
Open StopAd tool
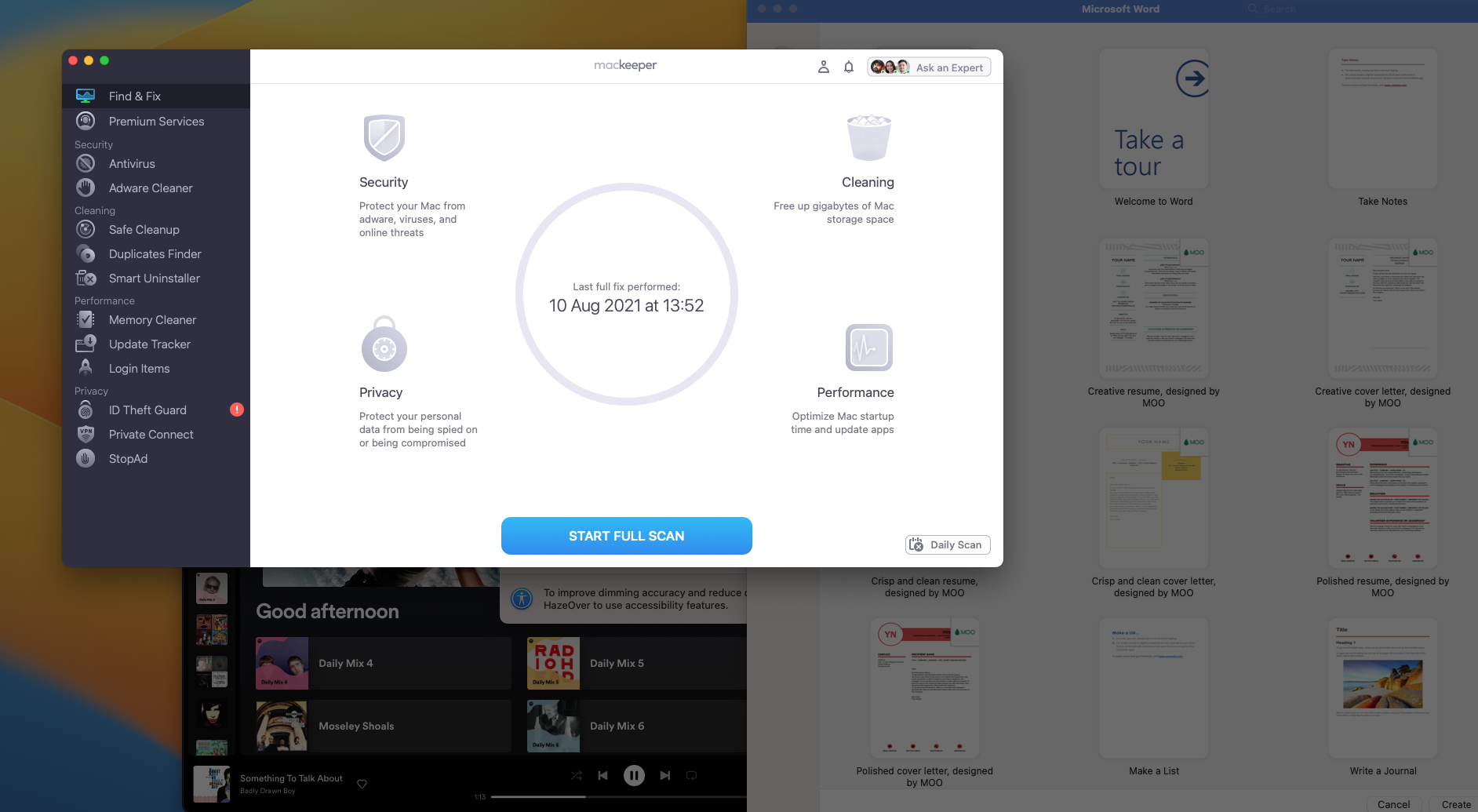(x=155, y=458)
